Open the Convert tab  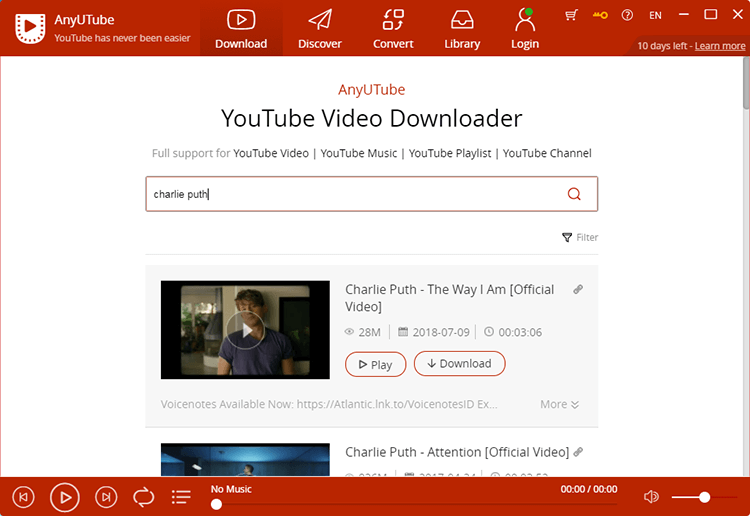point(393,28)
